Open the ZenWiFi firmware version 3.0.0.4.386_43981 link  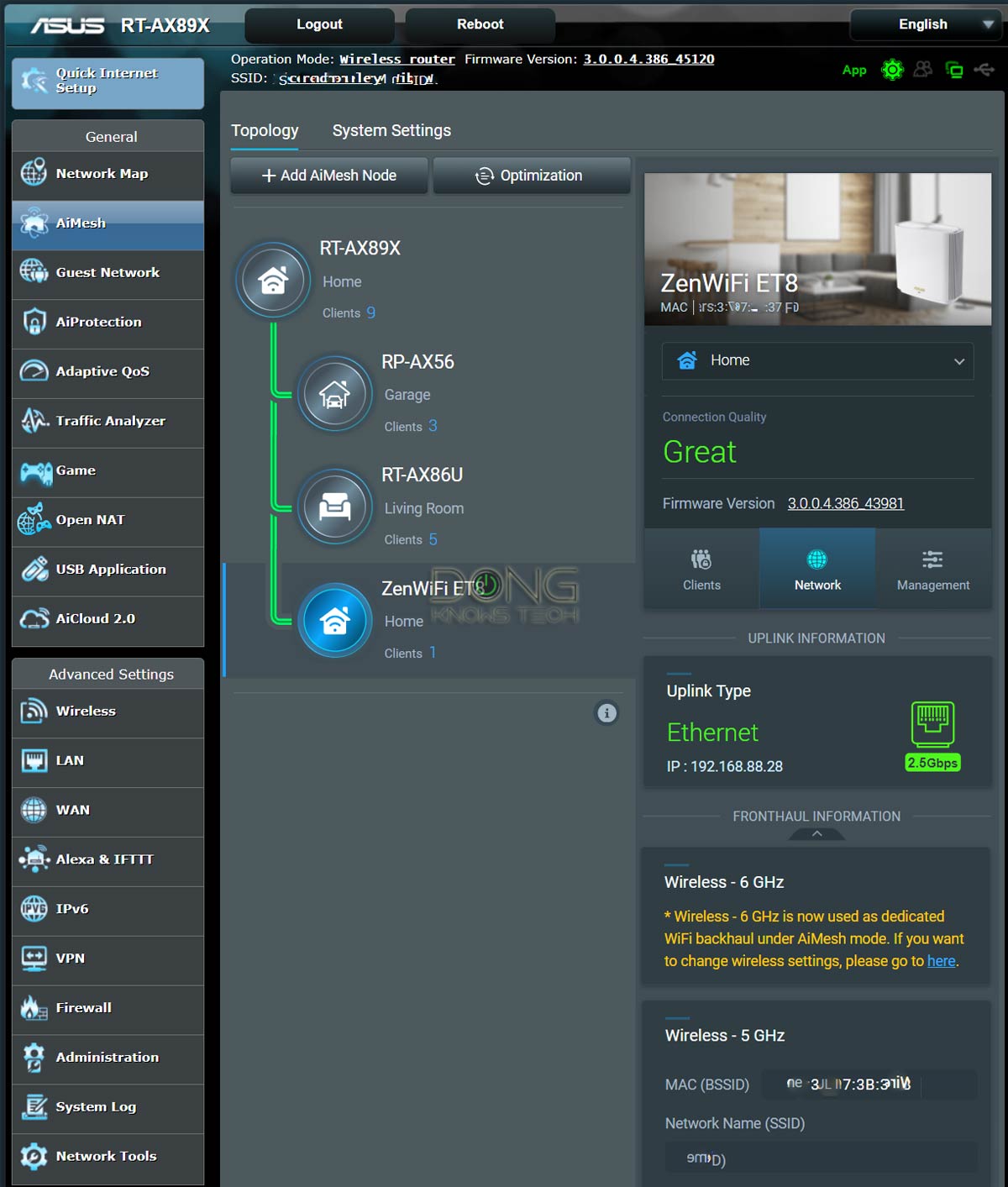[x=845, y=503]
